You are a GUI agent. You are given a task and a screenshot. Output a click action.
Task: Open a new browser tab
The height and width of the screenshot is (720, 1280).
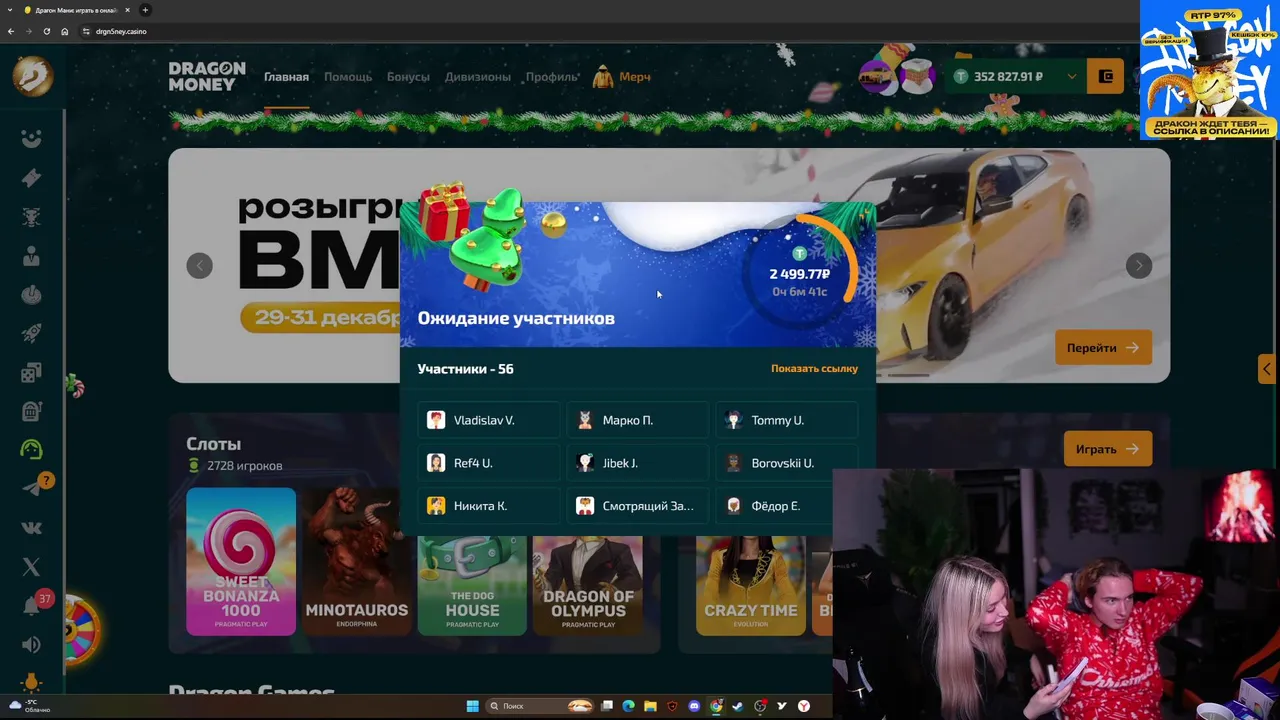point(145,10)
